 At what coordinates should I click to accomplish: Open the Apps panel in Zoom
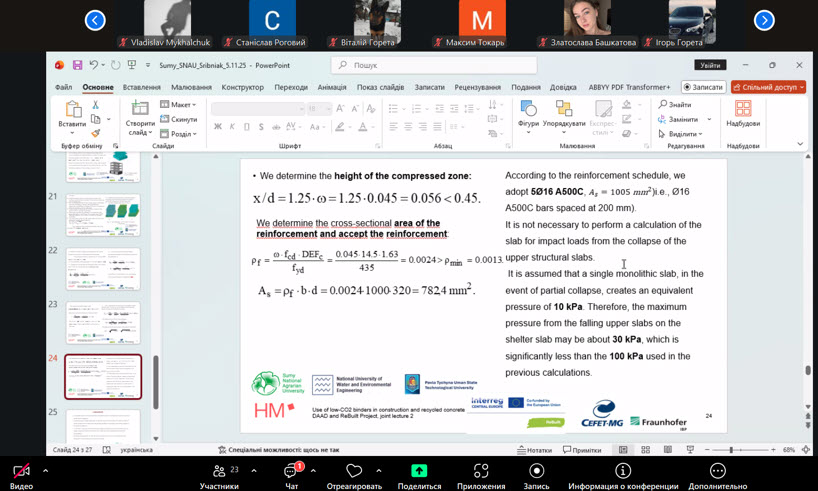[x=481, y=470]
